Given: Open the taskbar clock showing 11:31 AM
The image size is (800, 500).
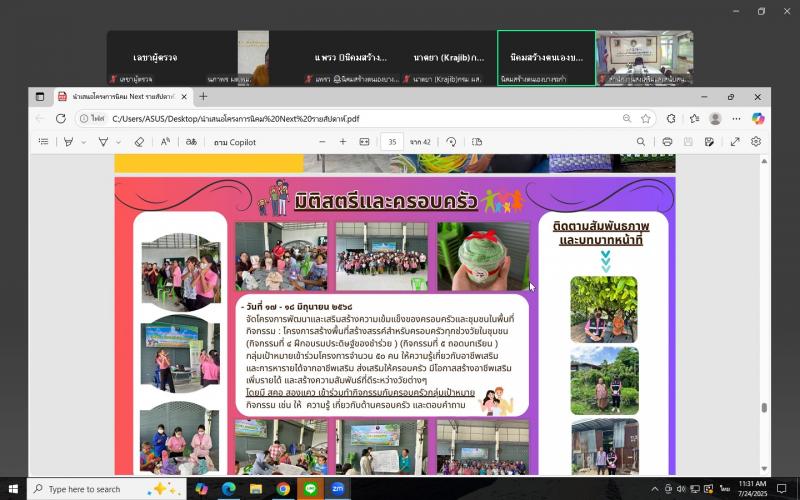Looking at the screenshot, I should 752,489.
